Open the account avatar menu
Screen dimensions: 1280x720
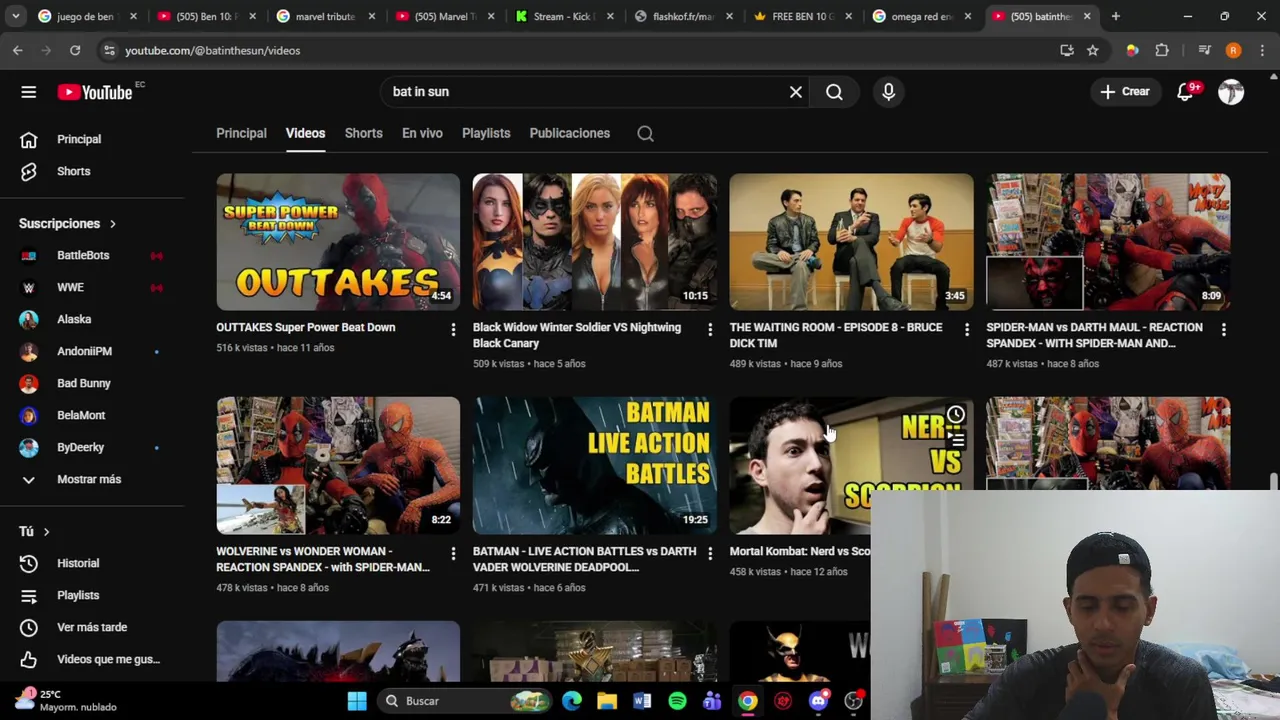point(1231,92)
